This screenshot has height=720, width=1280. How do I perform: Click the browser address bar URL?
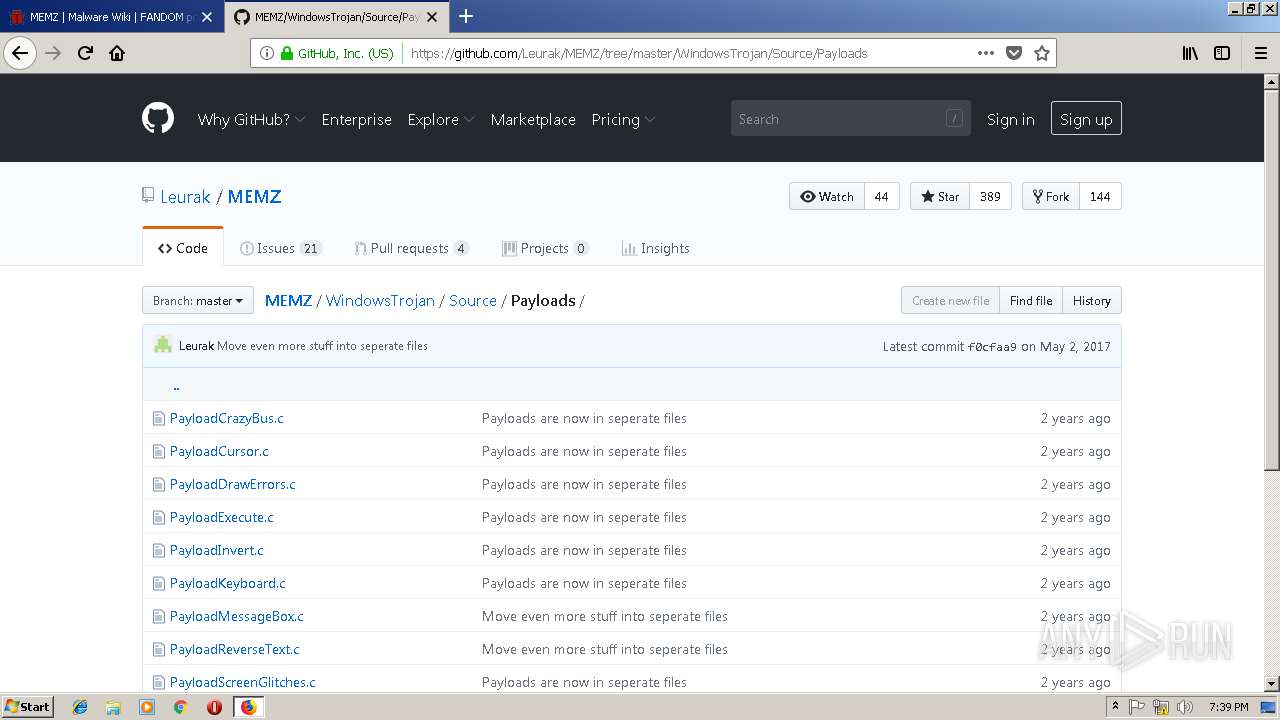tap(639, 53)
